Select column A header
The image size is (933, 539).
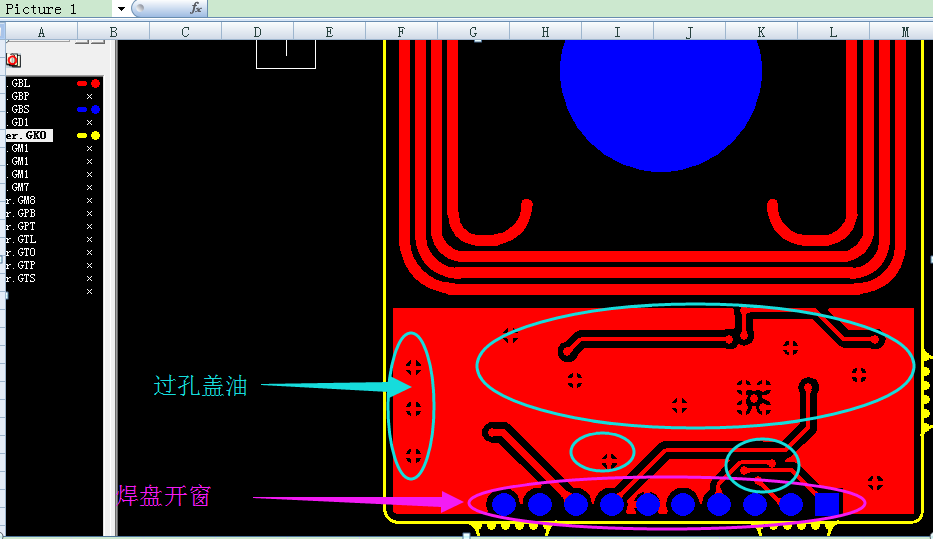[41, 32]
